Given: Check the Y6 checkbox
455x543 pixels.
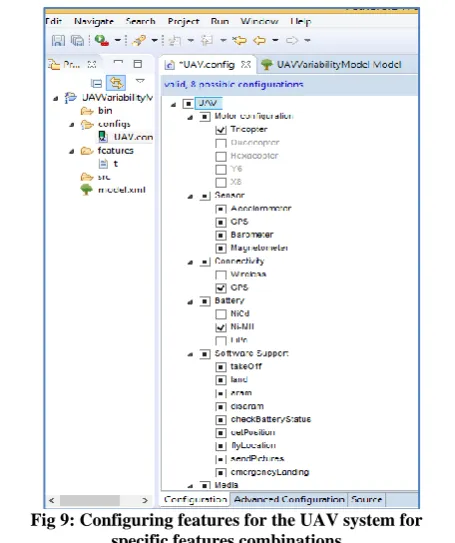Looking at the screenshot, I should [x=221, y=170].
